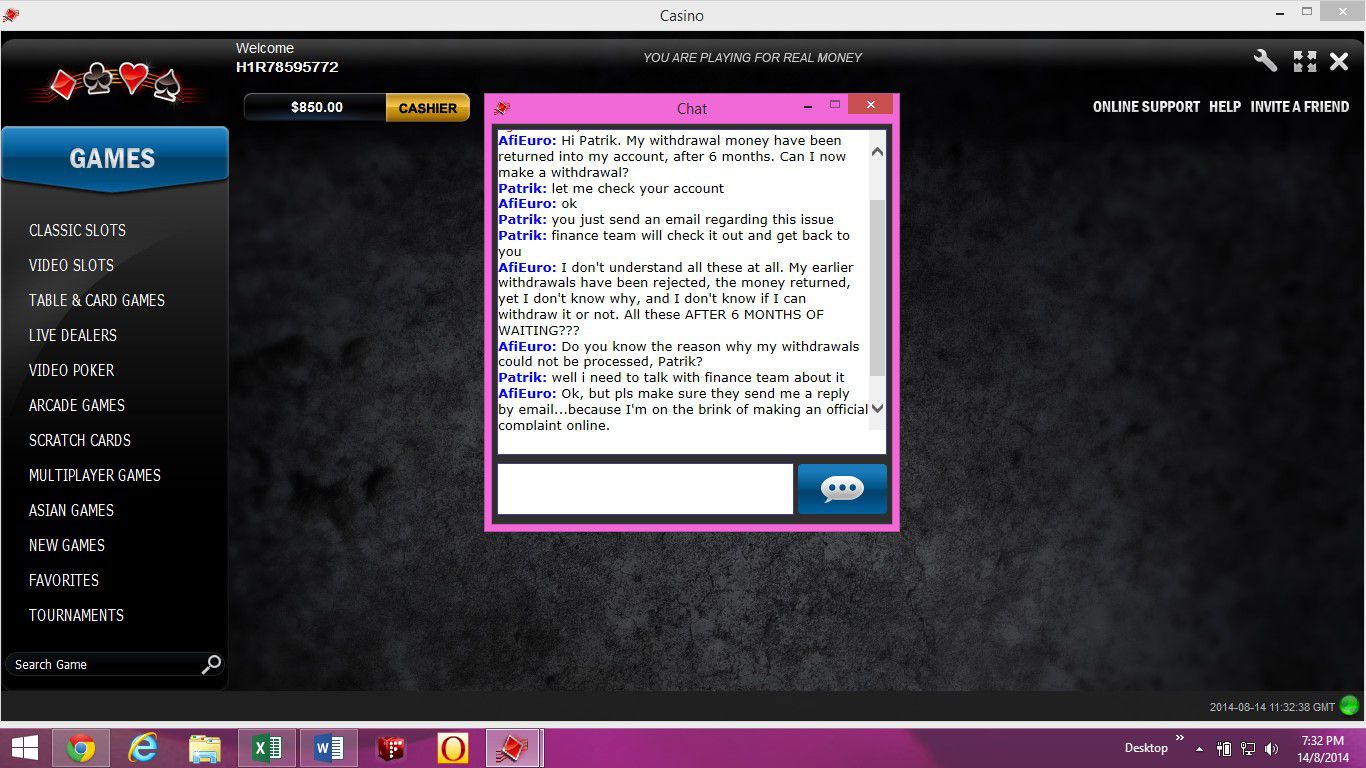The image size is (1366, 768).
Task: Open Google Chrome from taskbar
Action: pyautogui.click(x=81, y=748)
